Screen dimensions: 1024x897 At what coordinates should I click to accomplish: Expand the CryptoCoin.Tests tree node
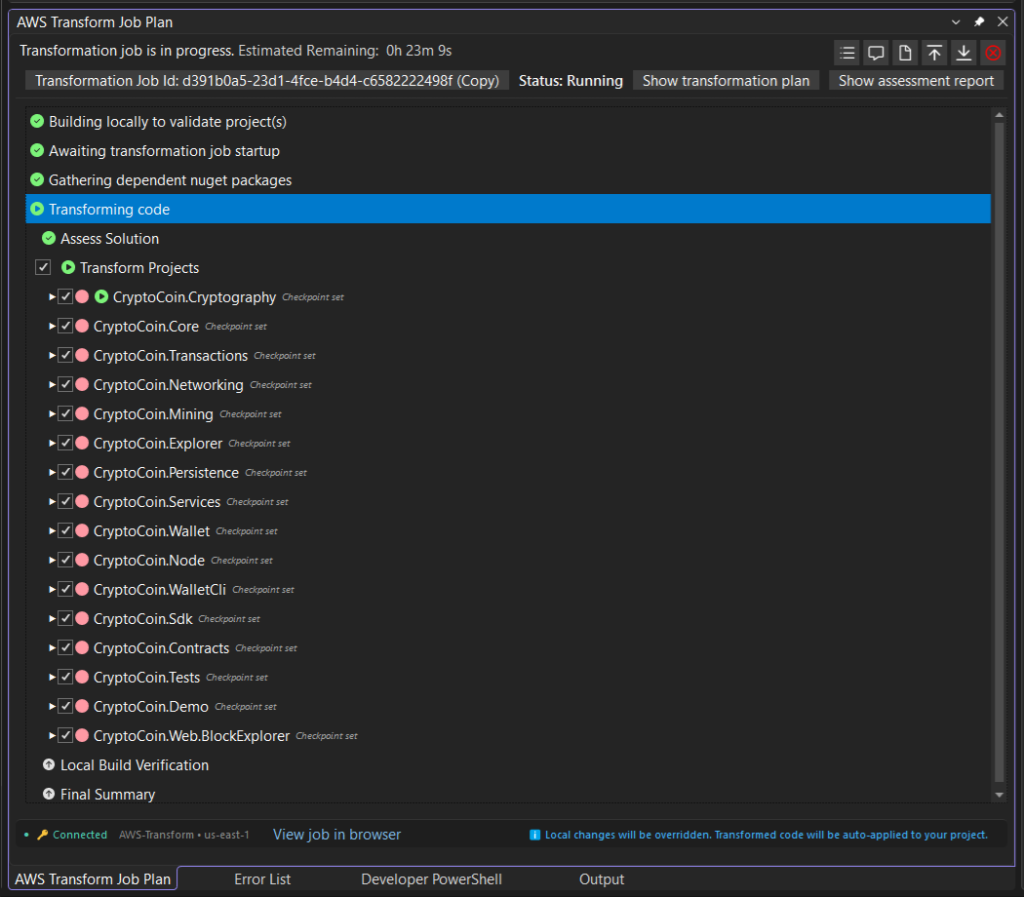[x=52, y=677]
